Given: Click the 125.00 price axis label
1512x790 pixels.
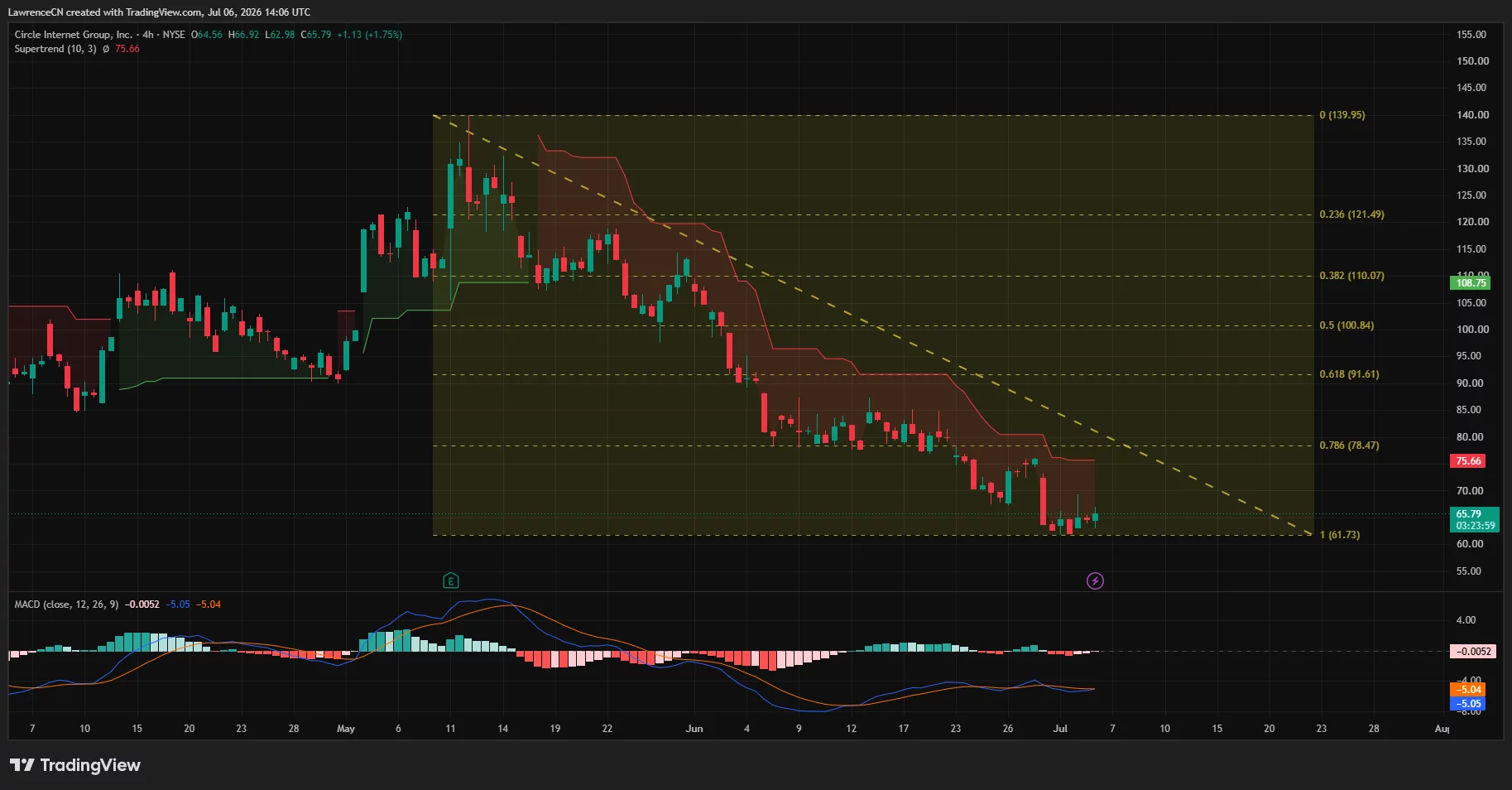Looking at the screenshot, I should (x=1471, y=195).
